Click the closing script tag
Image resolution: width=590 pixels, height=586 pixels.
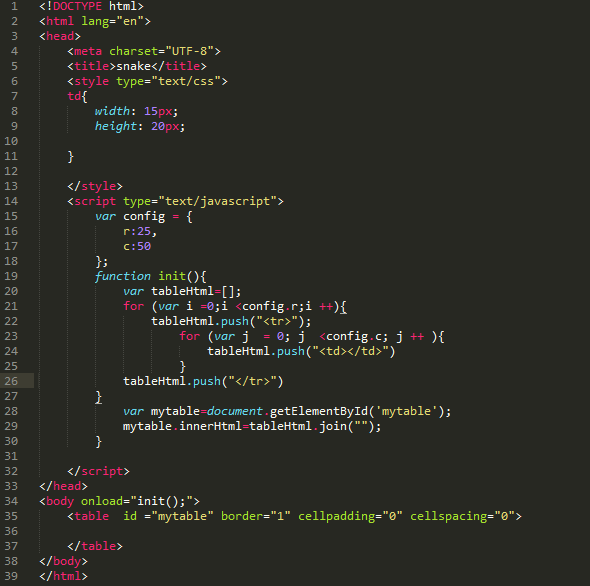[98, 471]
